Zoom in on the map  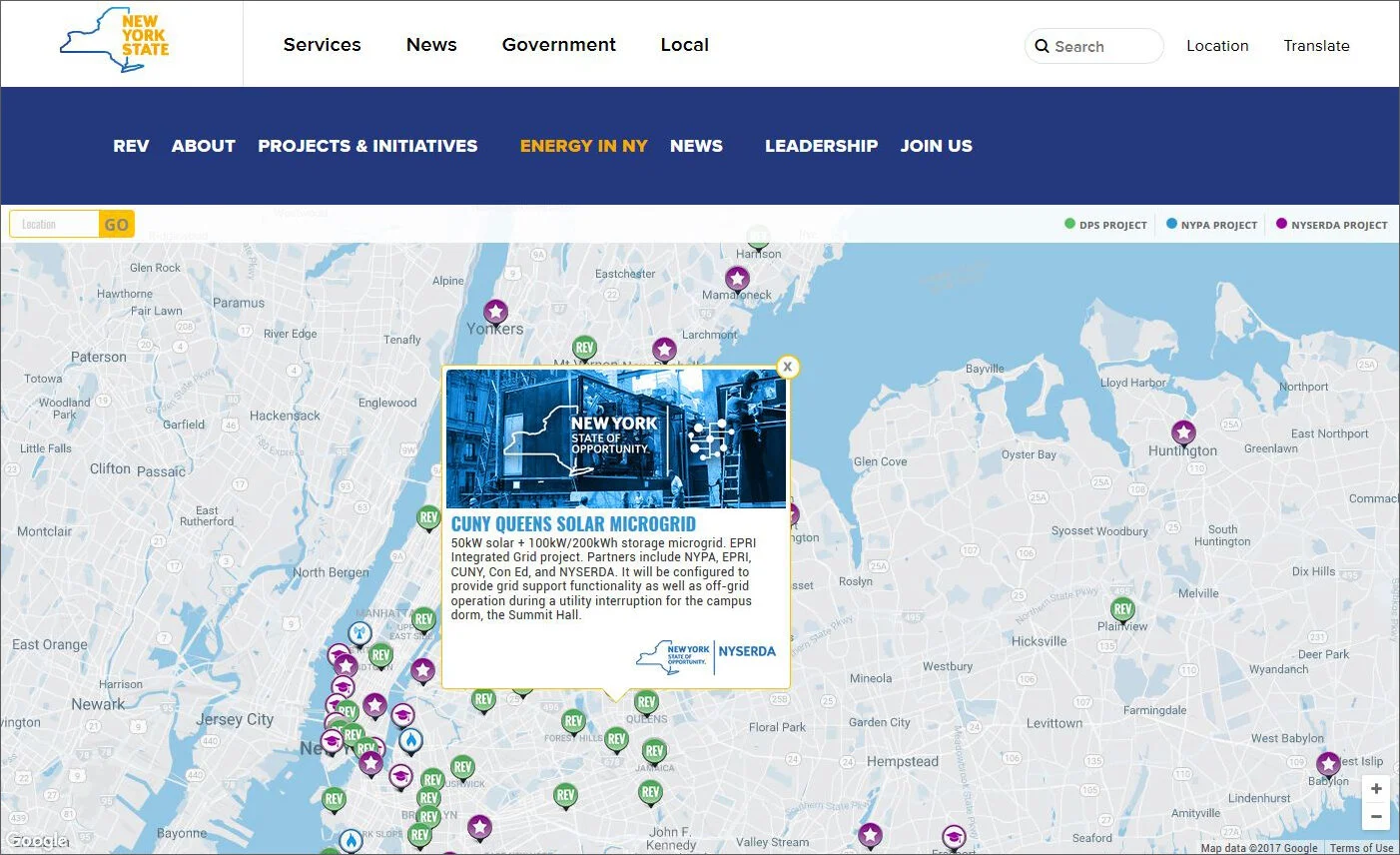click(1376, 788)
